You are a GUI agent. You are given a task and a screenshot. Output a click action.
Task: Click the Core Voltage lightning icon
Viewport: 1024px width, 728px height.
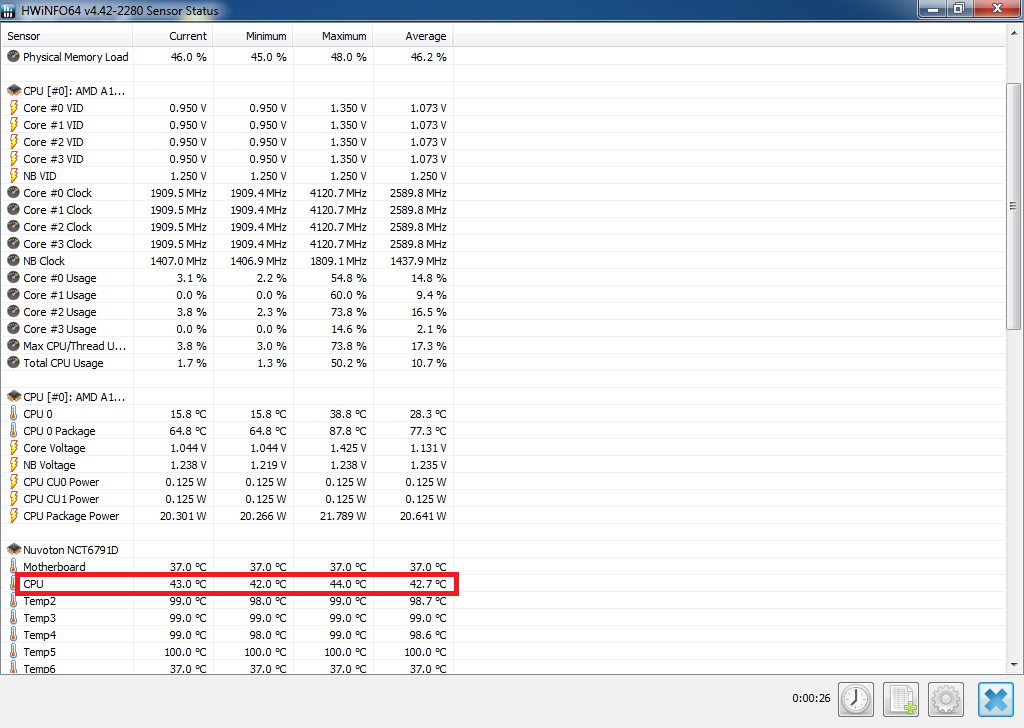14,447
